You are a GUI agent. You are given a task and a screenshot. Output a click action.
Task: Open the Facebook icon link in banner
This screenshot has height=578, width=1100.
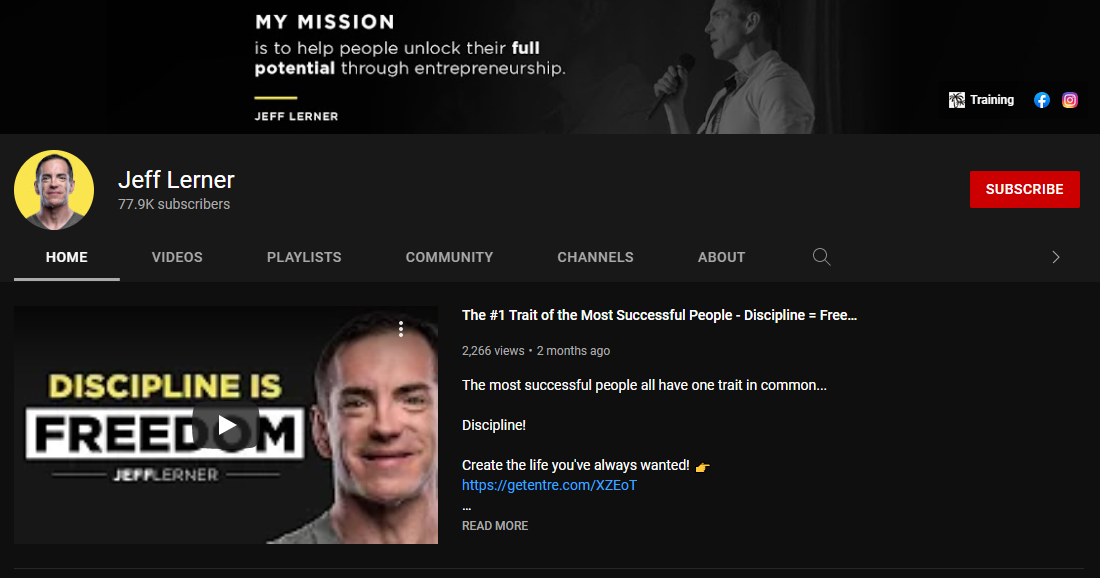[1042, 100]
